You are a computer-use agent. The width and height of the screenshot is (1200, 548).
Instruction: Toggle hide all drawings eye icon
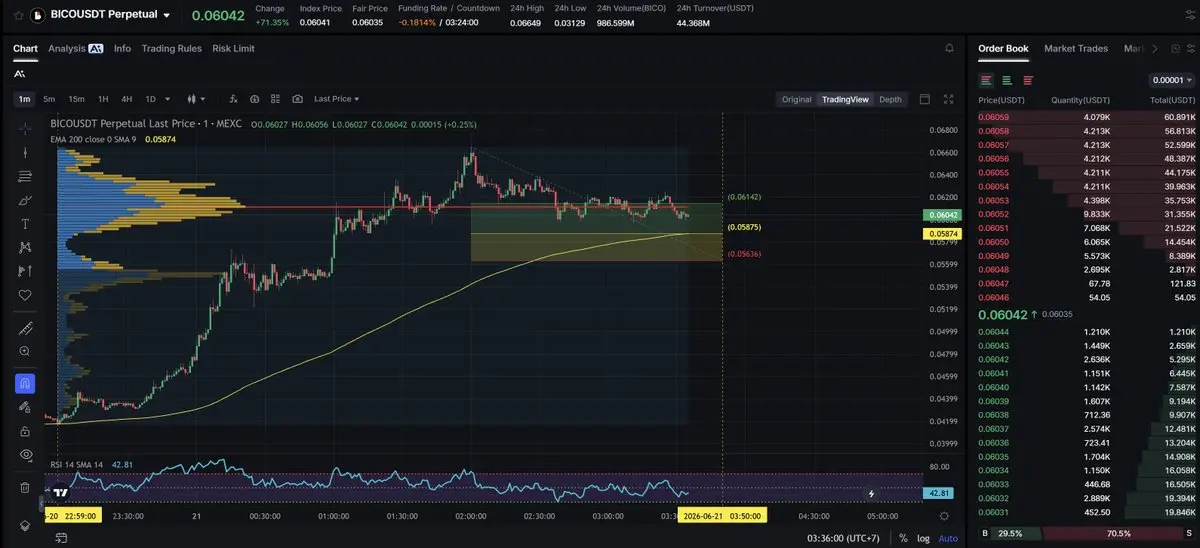pos(25,455)
